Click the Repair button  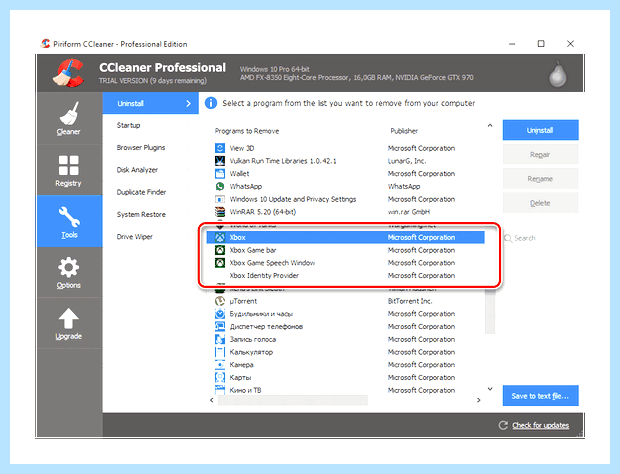click(x=541, y=154)
